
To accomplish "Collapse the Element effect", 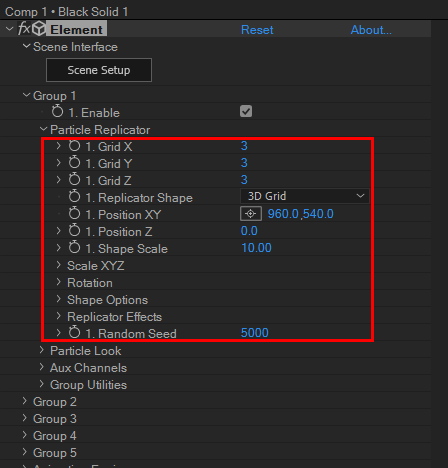I will point(10,29).
